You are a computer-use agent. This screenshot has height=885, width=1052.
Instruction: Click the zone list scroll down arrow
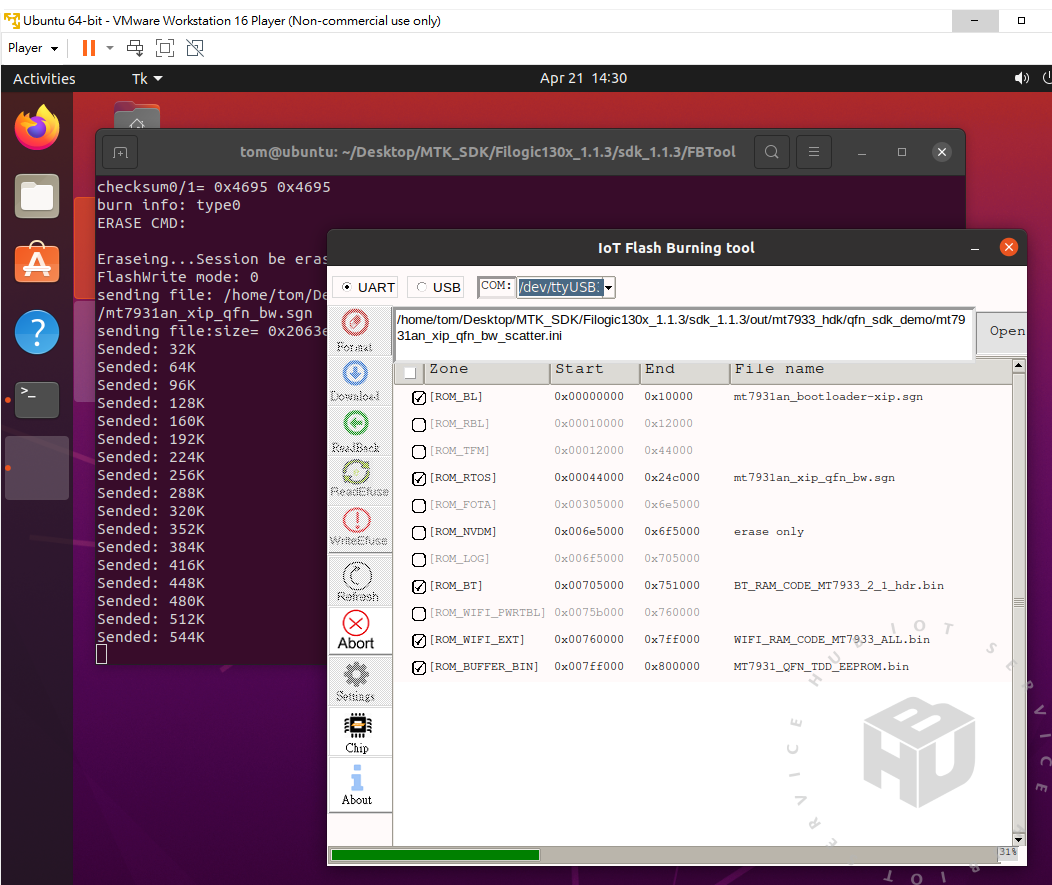[1018, 839]
